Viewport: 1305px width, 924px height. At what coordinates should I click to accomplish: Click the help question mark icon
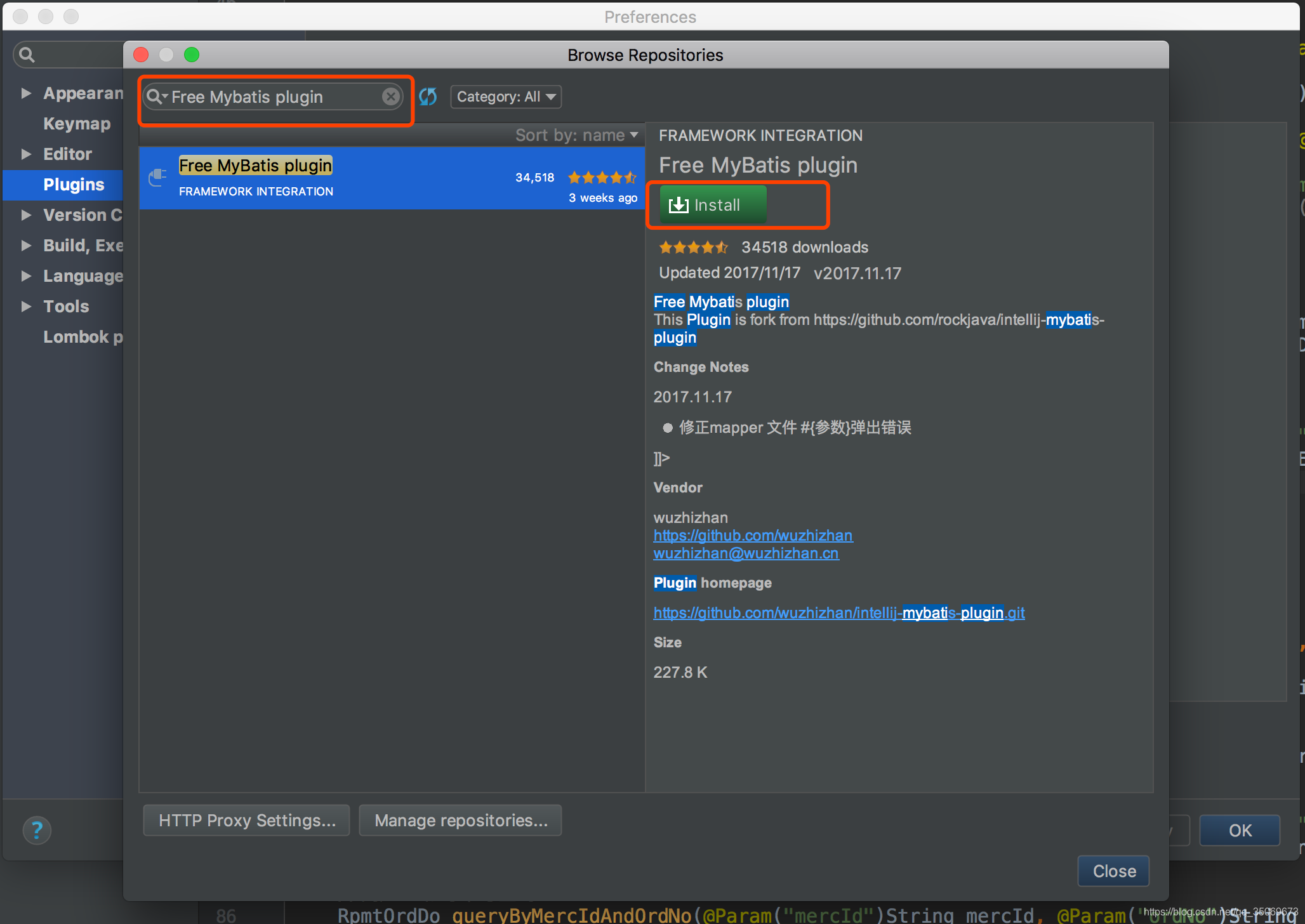coord(37,829)
